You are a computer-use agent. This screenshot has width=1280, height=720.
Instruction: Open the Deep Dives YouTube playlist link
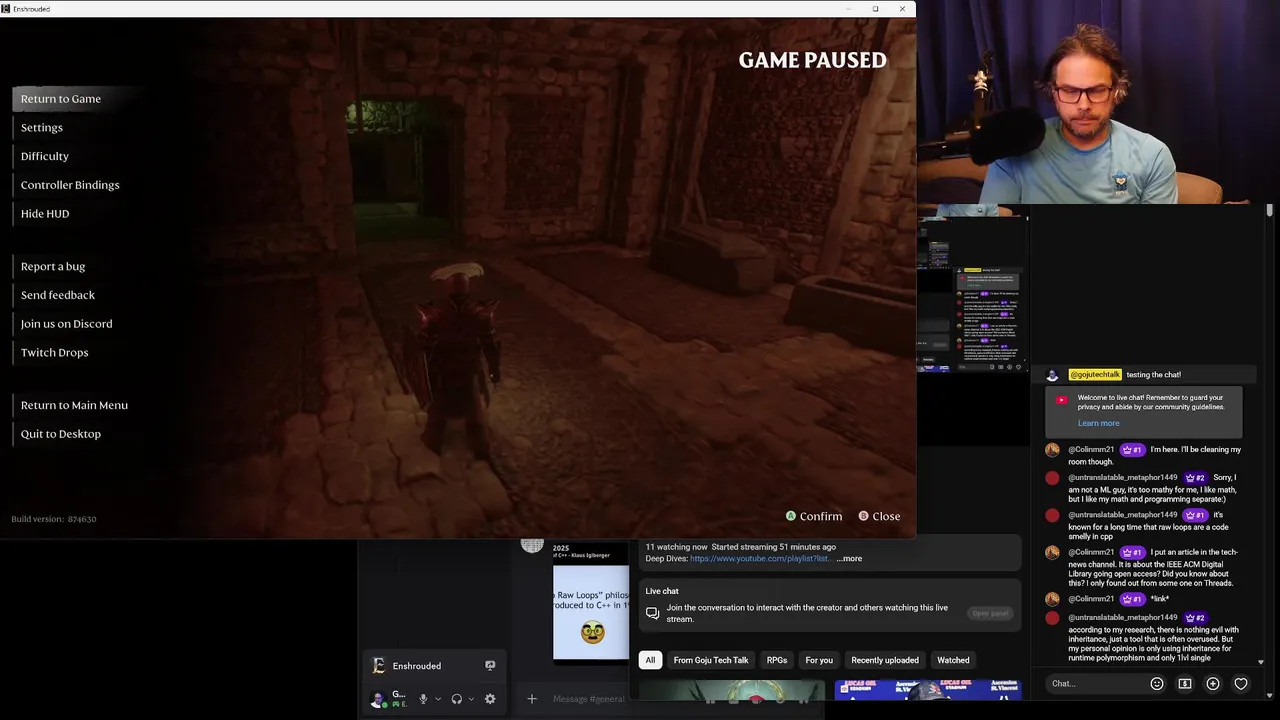(759, 559)
